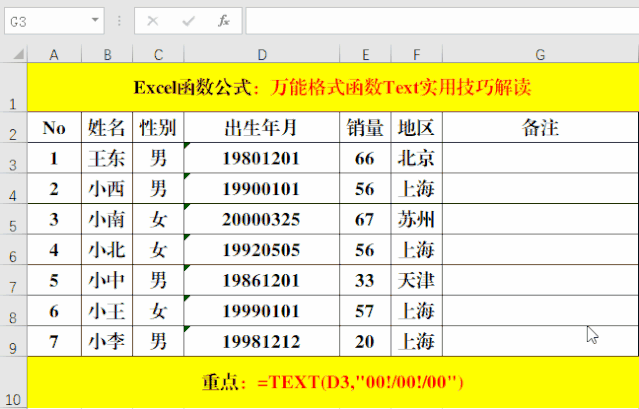Select the cell with region 苏州
This screenshot has height=409, width=639.
coord(416,219)
